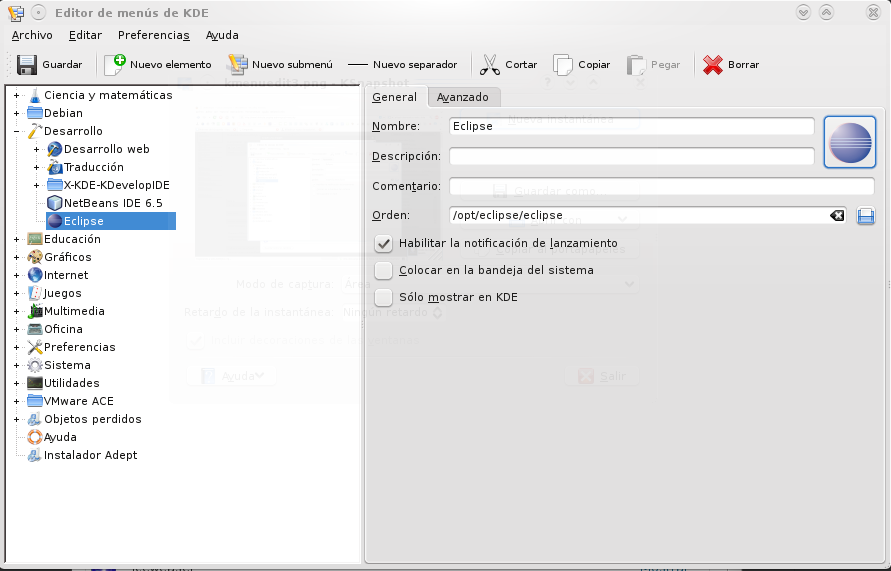The image size is (891, 571).
Task: Click the Utilidades icon in the tree
Action: 35,384
